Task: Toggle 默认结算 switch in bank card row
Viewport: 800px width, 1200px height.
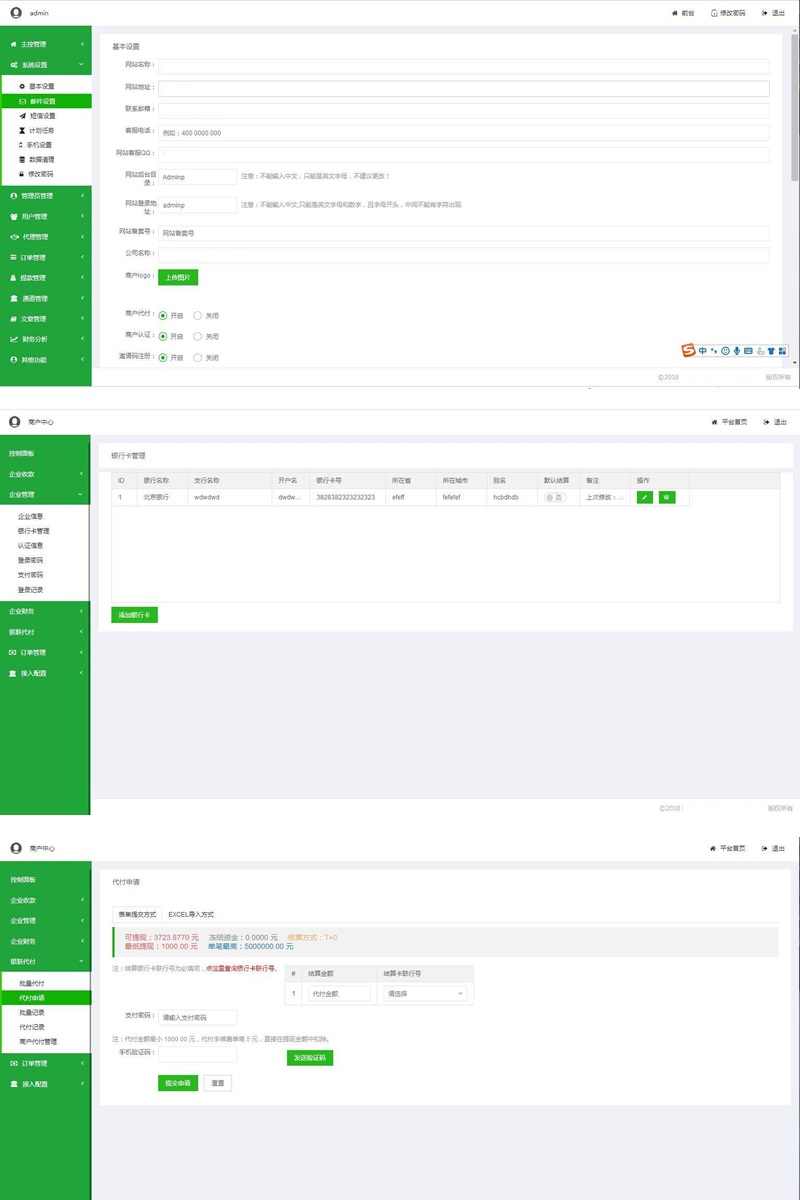Action: [x=554, y=497]
